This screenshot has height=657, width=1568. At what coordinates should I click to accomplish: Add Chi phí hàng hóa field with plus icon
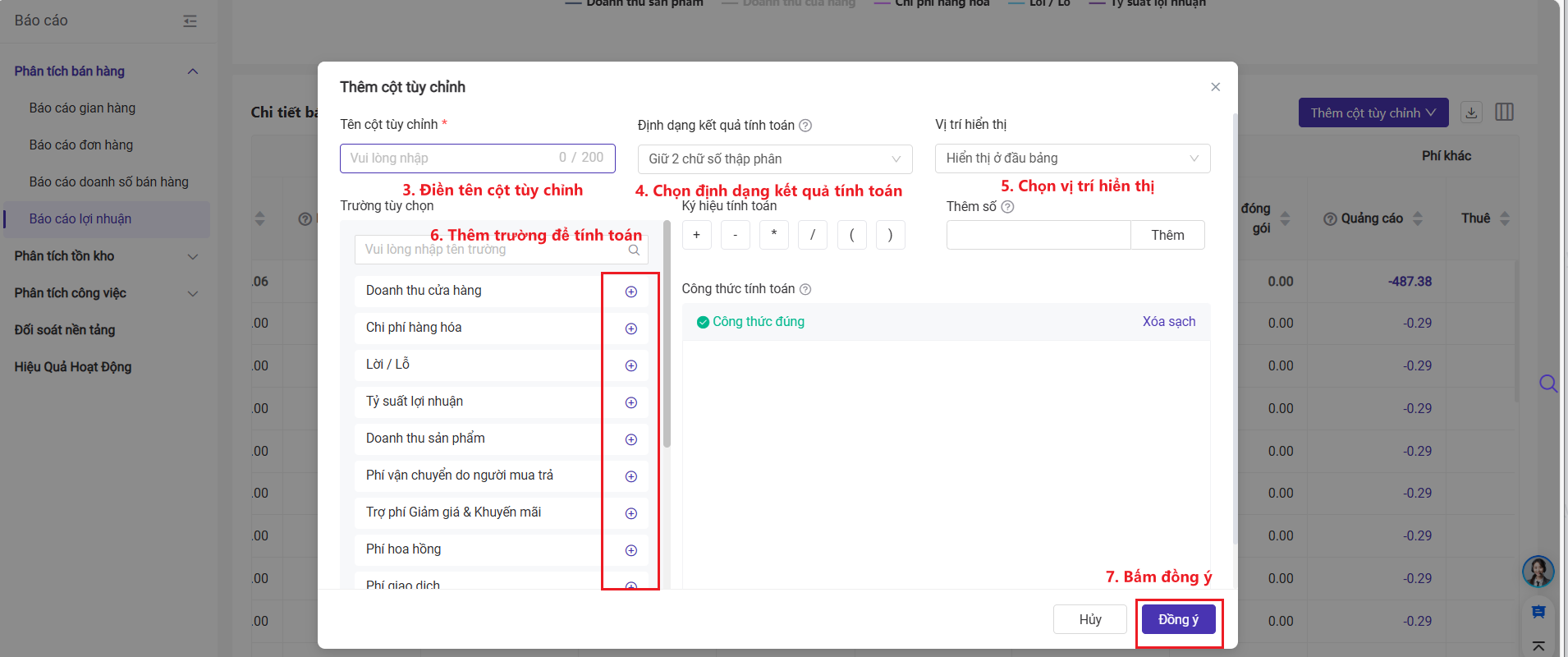tap(630, 328)
